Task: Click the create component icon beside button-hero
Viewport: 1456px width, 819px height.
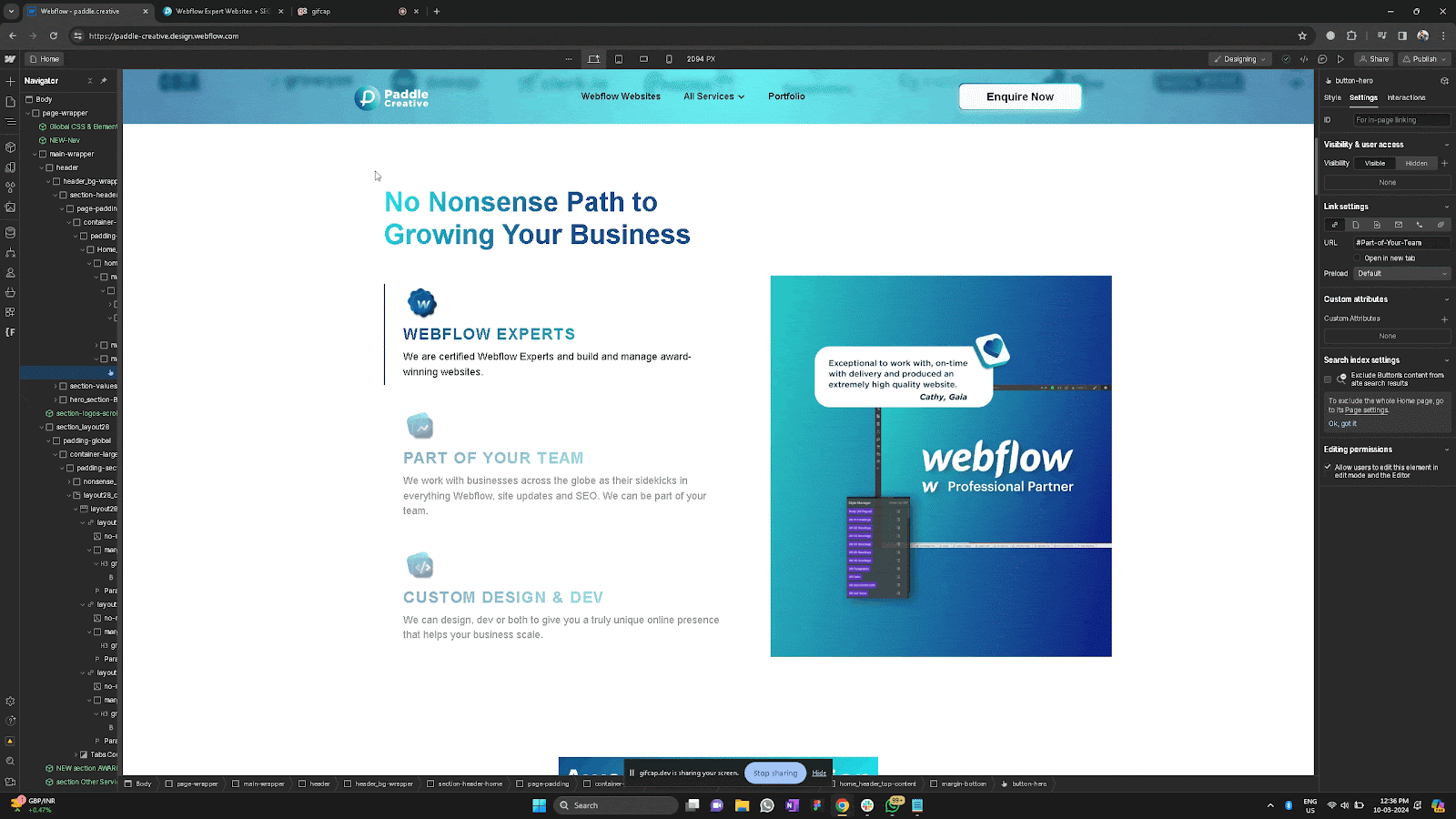Action: click(x=1444, y=81)
